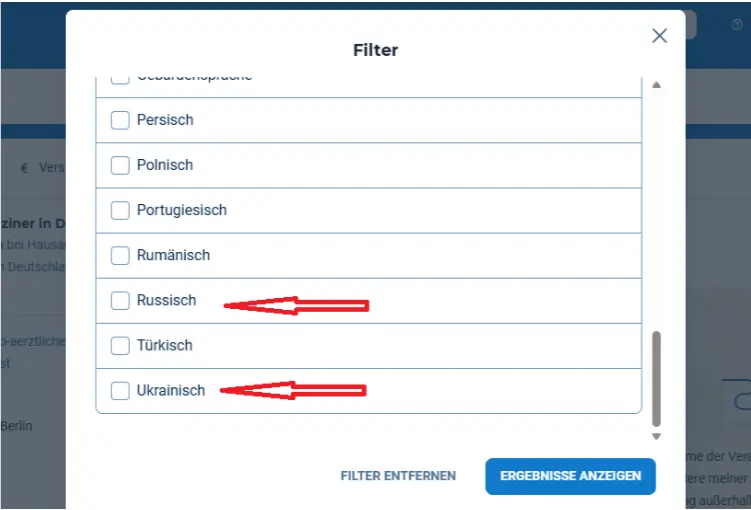Click the help icon in the top-right header
This screenshot has width=751, height=510.
click(x=737, y=24)
